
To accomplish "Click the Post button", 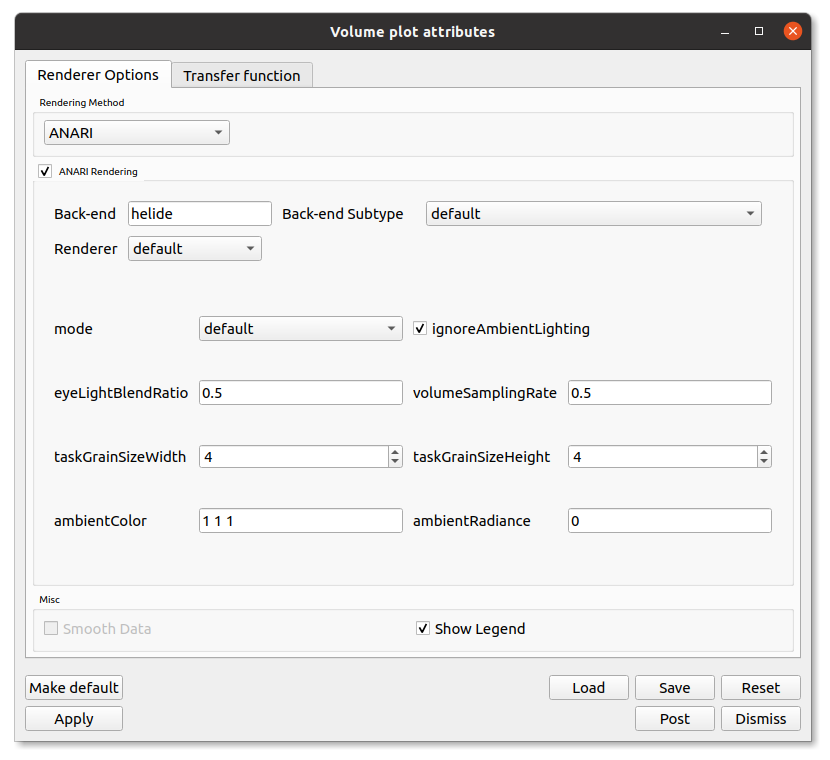I will pyautogui.click(x=675, y=719).
